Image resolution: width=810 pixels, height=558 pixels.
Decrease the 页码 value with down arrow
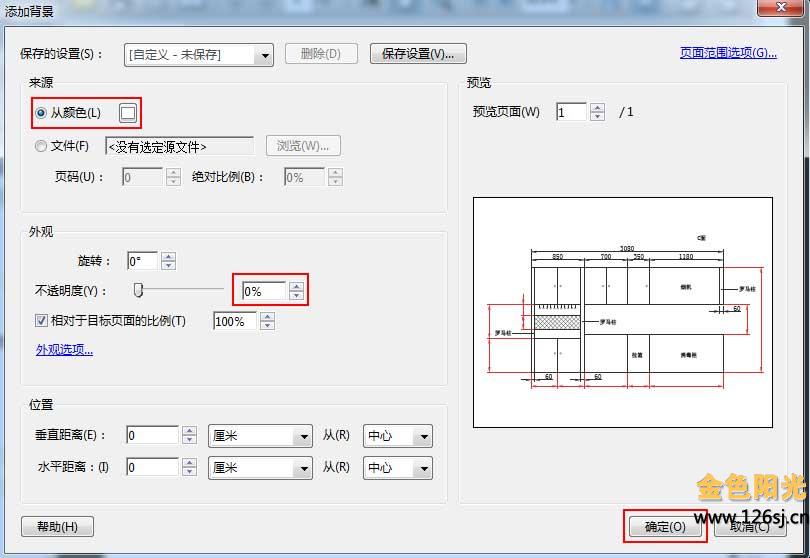coord(174,181)
